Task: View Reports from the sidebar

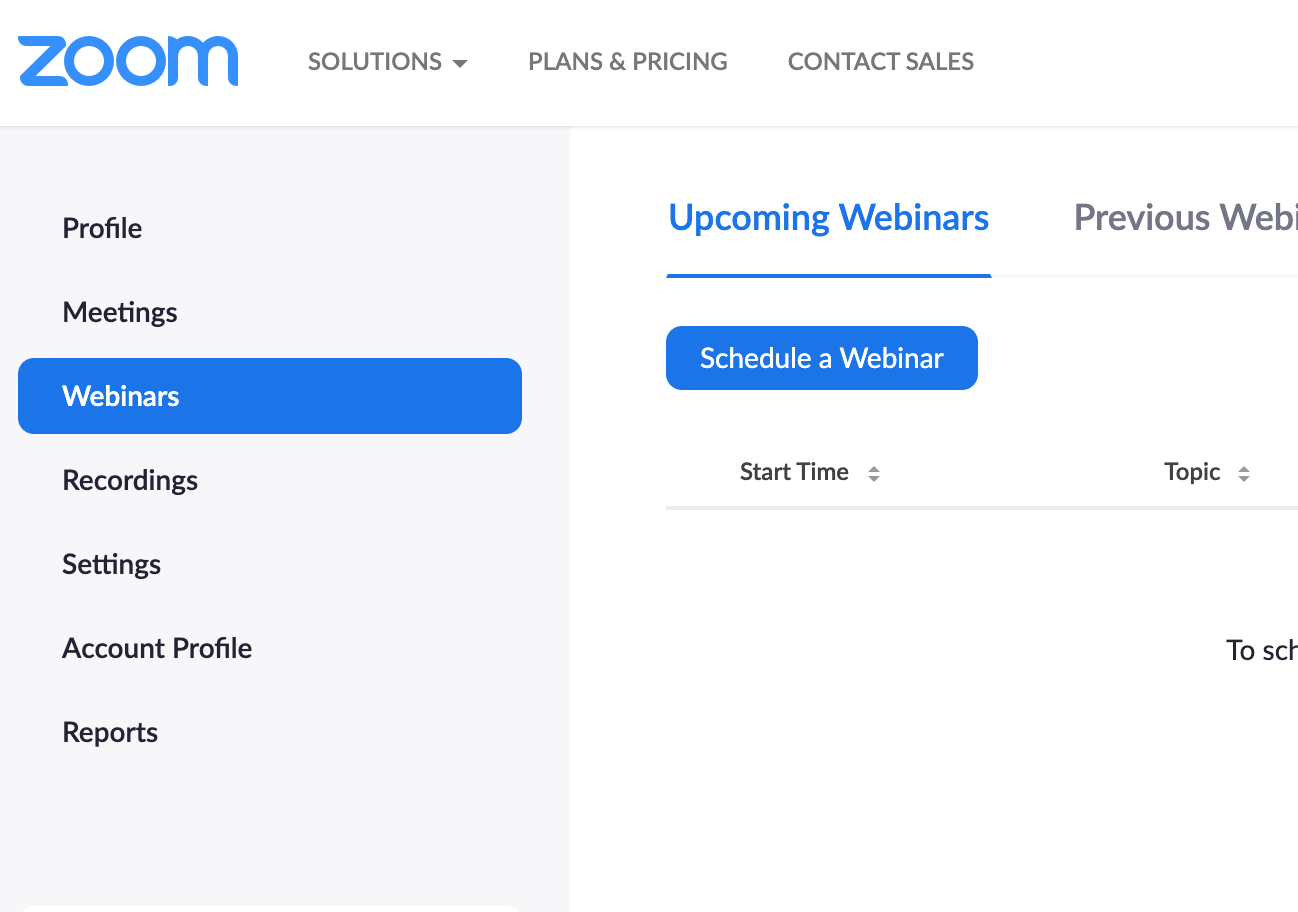Action: tap(110, 732)
